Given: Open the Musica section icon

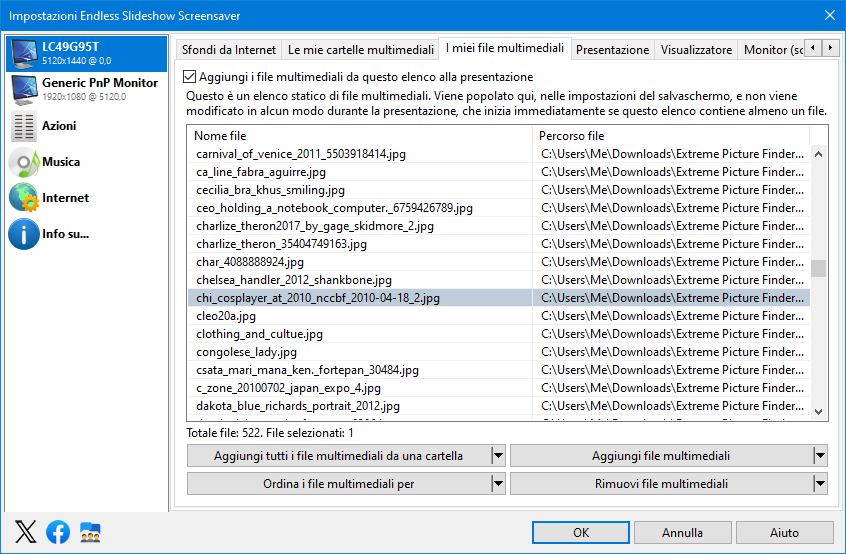Looking at the screenshot, I should pos(24,162).
